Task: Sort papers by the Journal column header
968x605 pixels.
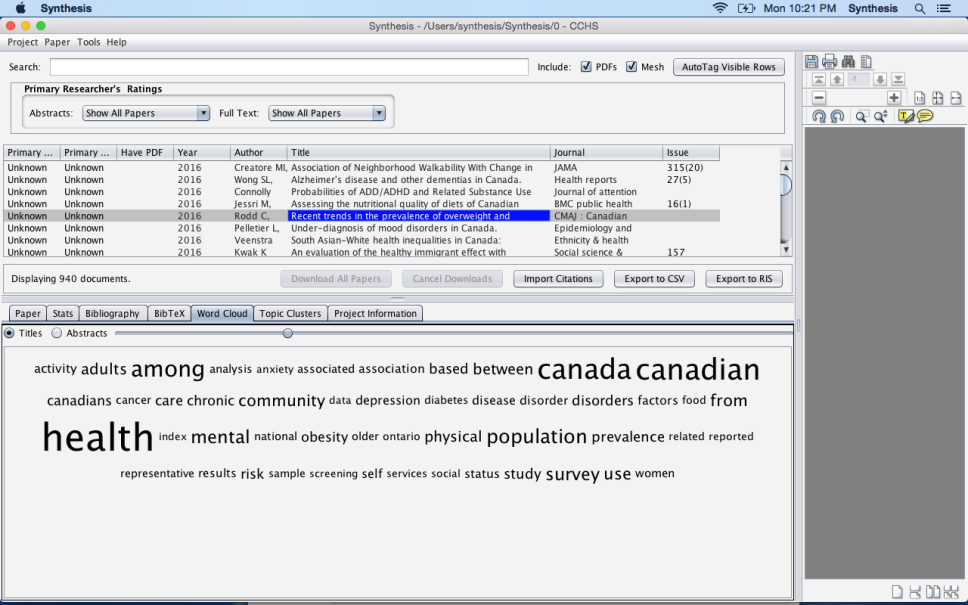Action: coord(606,152)
